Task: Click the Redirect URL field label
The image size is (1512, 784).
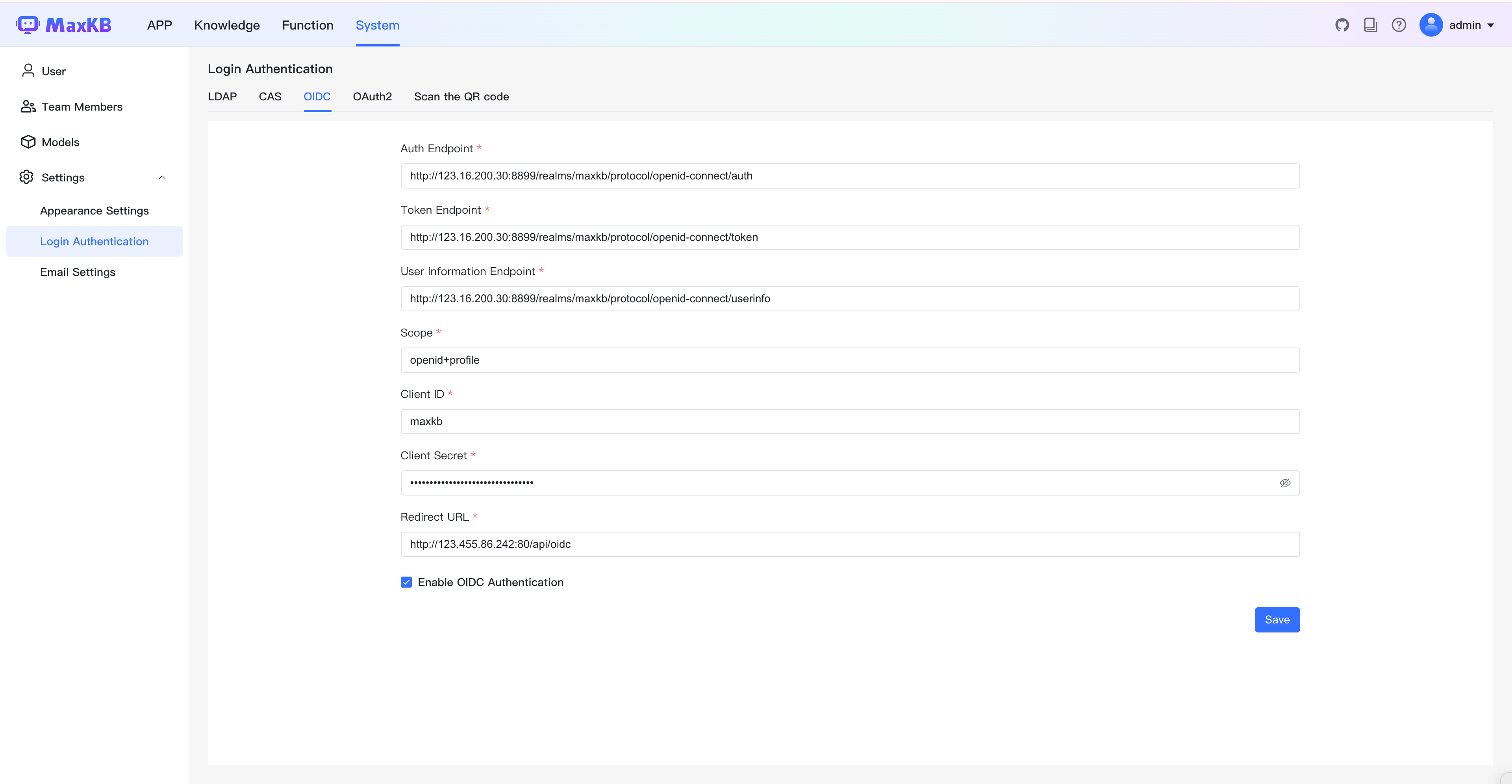Action: (x=435, y=517)
